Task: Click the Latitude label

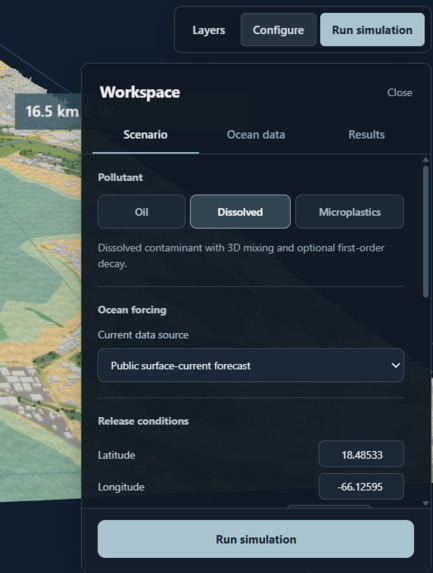Action: tap(117, 455)
